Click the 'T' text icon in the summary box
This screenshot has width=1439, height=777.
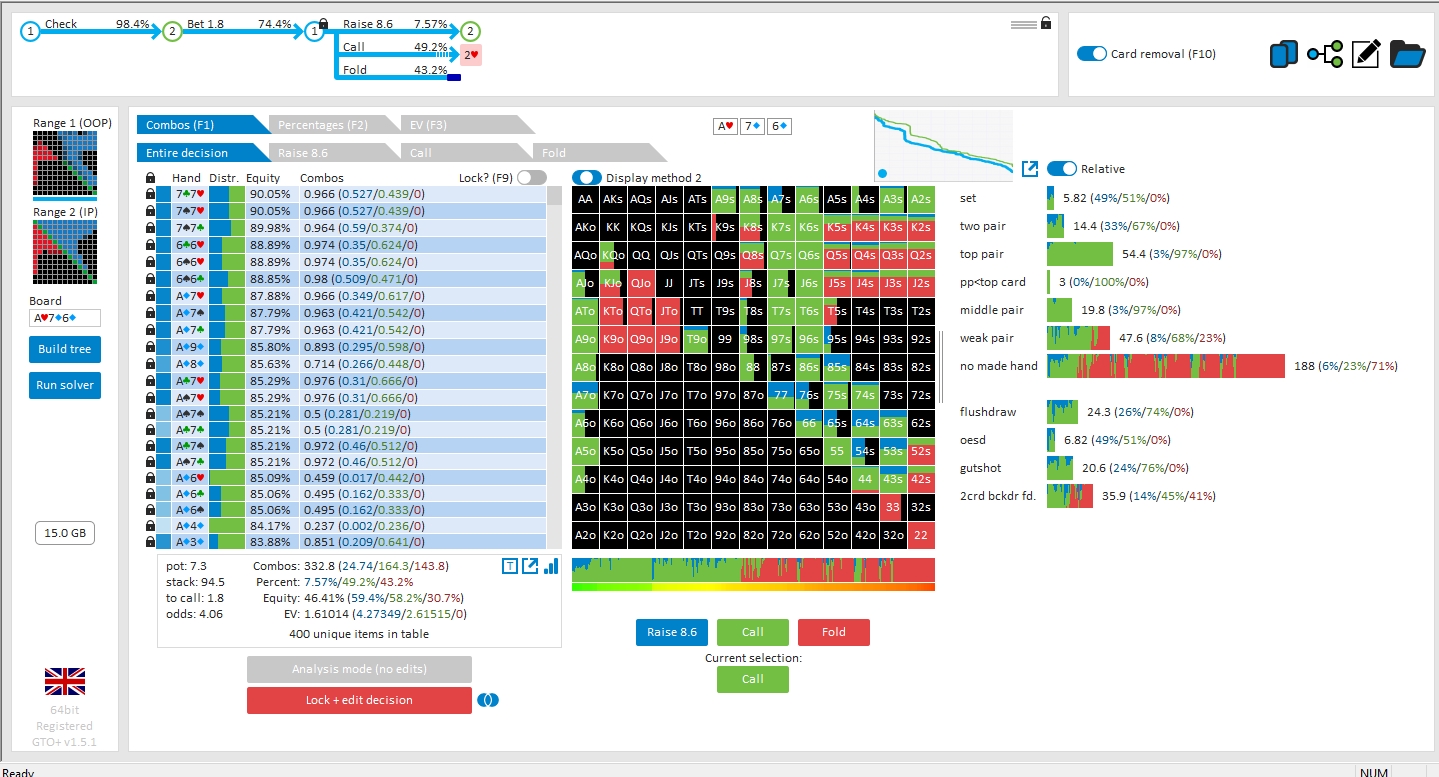click(x=509, y=566)
